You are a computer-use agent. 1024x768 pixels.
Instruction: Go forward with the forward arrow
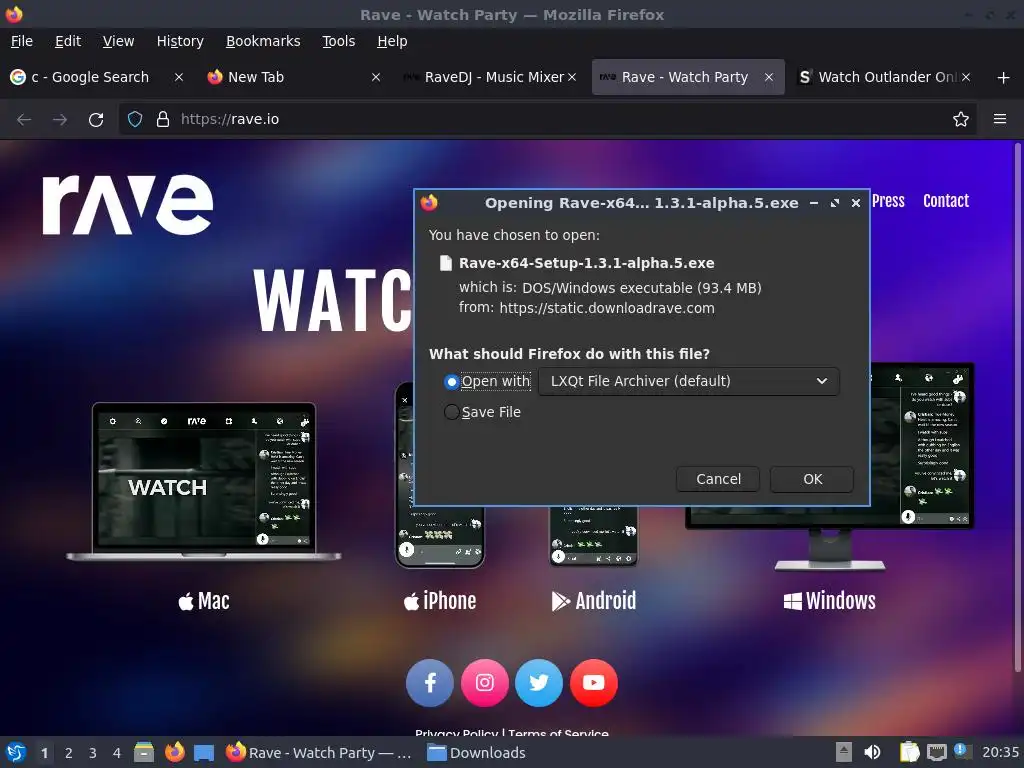pyautogui.click(x=60, y=120)
